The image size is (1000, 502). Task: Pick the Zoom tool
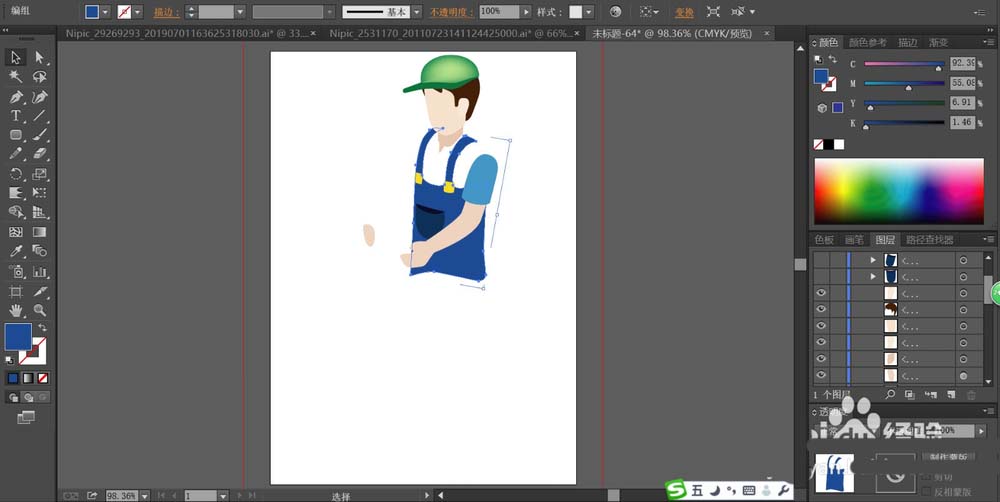click(40, 311)
